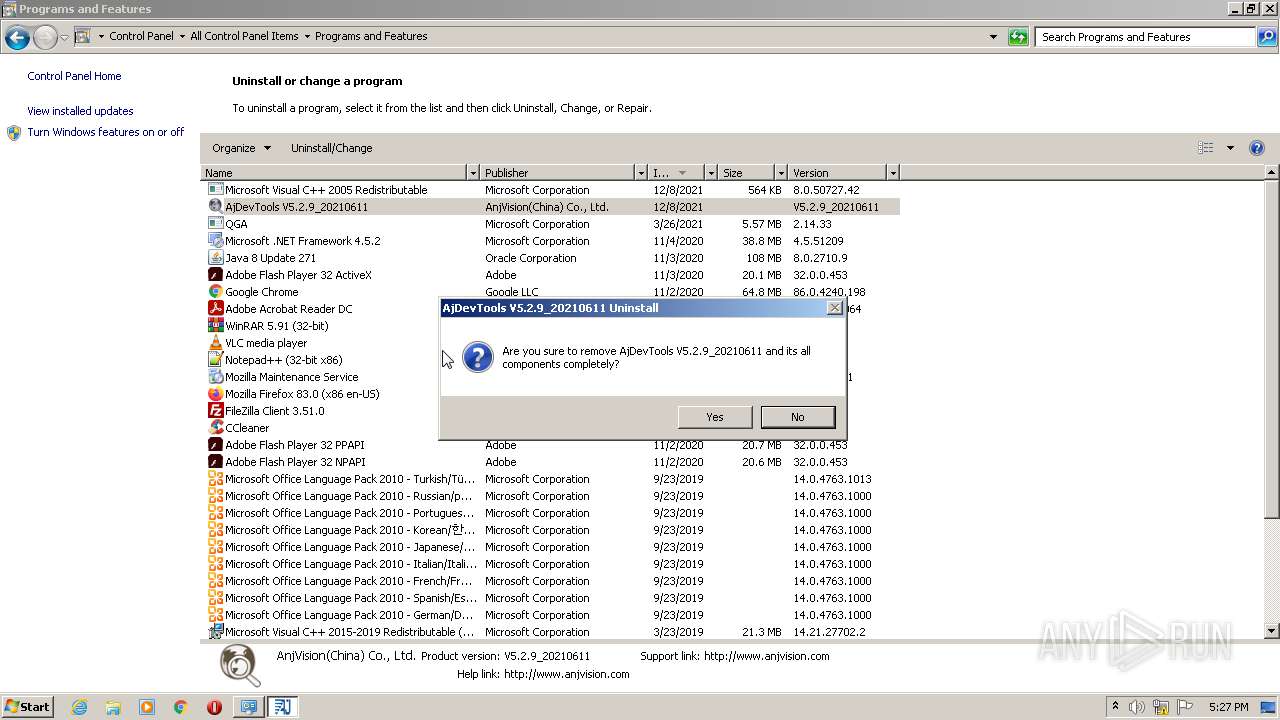Open Google Chrome from the taskbar
1280x720 pixels.
coord(180,707)
